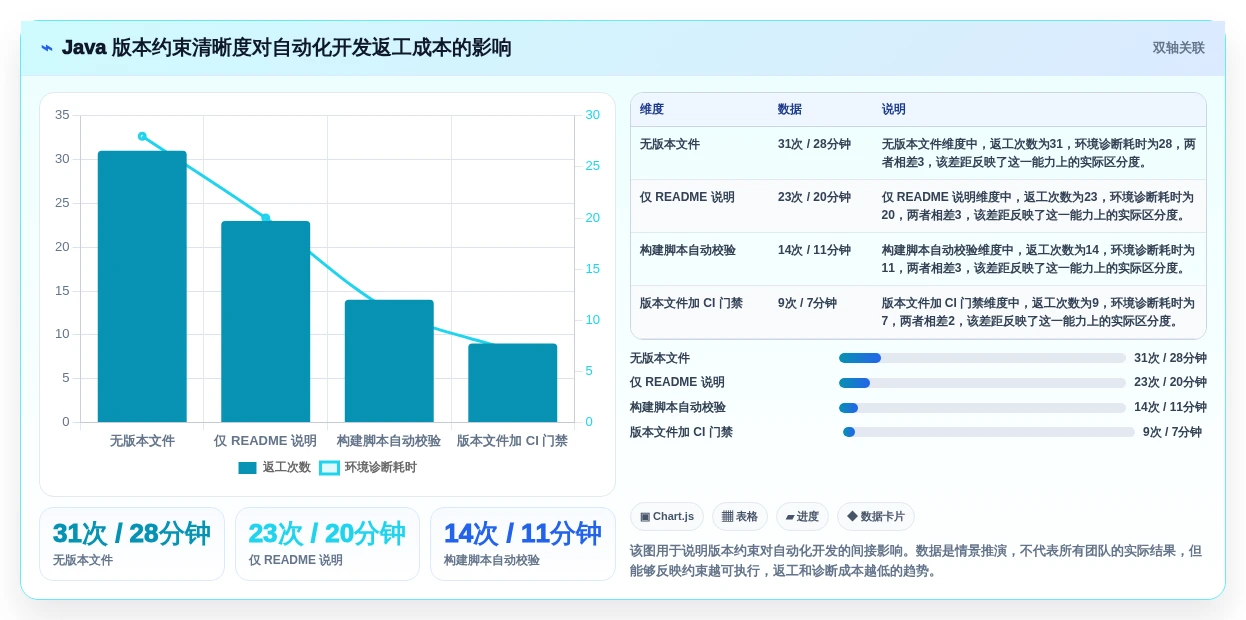Click the 版本文件加 CI 门禁 progress bar
The width and height of the screenshot is (1246, 620).
[989, 432]
